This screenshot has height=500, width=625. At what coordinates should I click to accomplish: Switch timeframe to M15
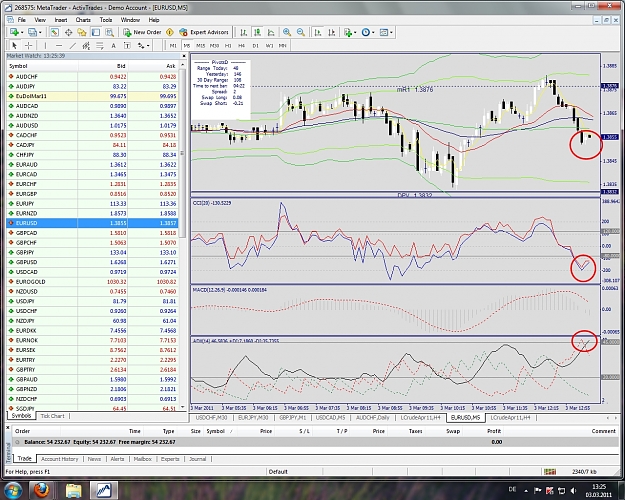point(200,45)
